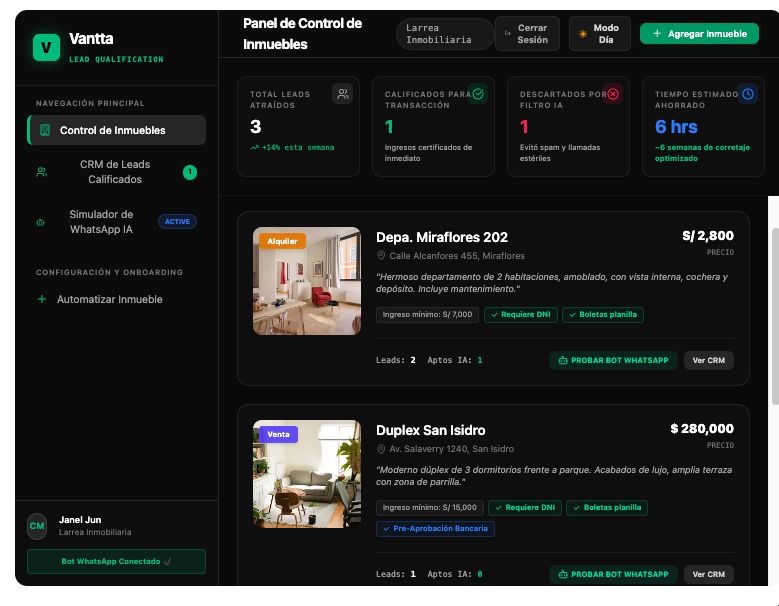Click PROBAR BOT WHATSAPP for Duplex San Isidro
This screenshot has width=779, height=606.
pyautogui.click(x=614, y=574)
